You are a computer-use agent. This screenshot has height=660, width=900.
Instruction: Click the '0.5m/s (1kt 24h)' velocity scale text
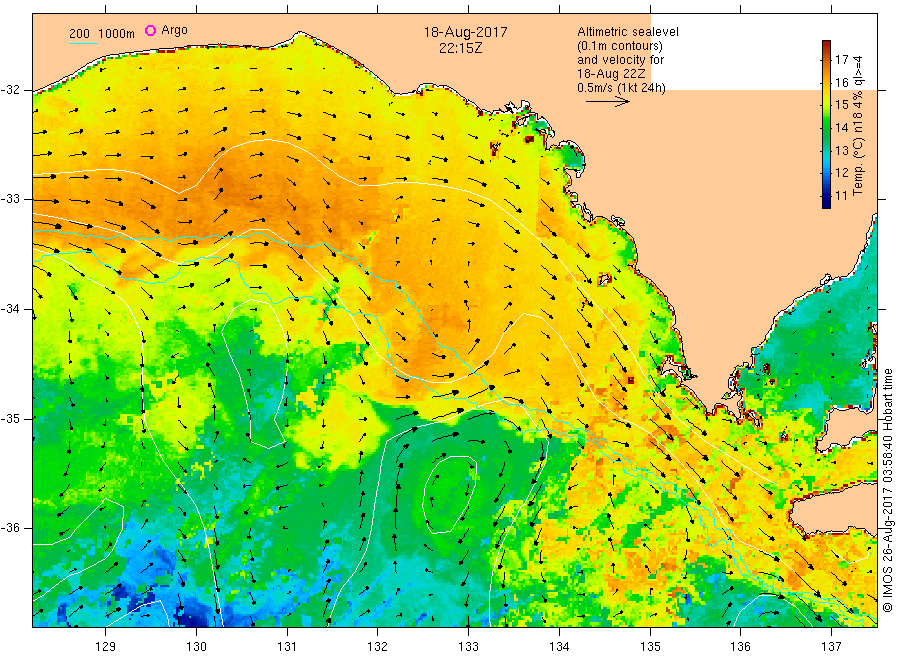621,88
